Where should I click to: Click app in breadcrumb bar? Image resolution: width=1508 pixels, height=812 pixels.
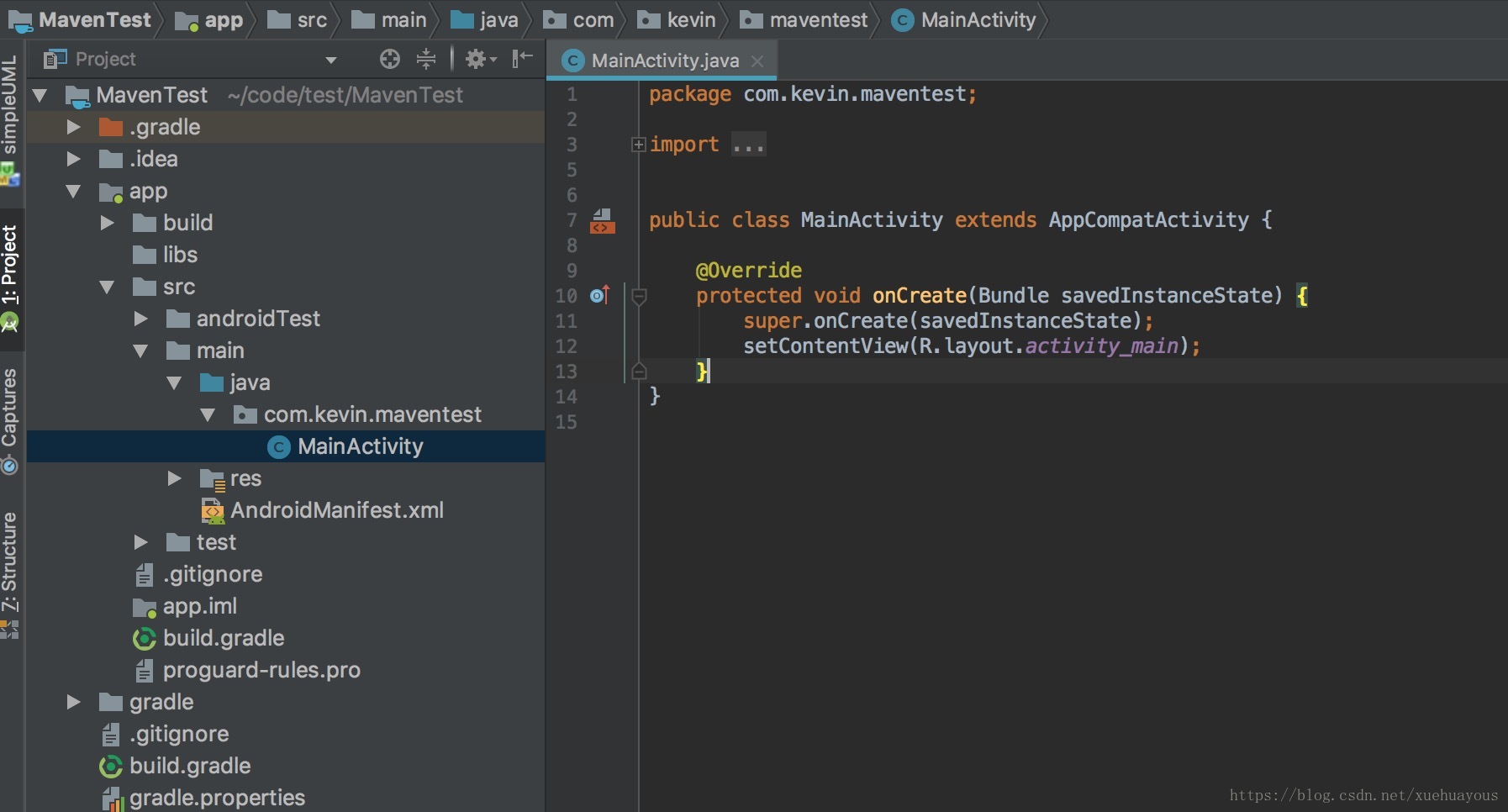tap(208, 20)
